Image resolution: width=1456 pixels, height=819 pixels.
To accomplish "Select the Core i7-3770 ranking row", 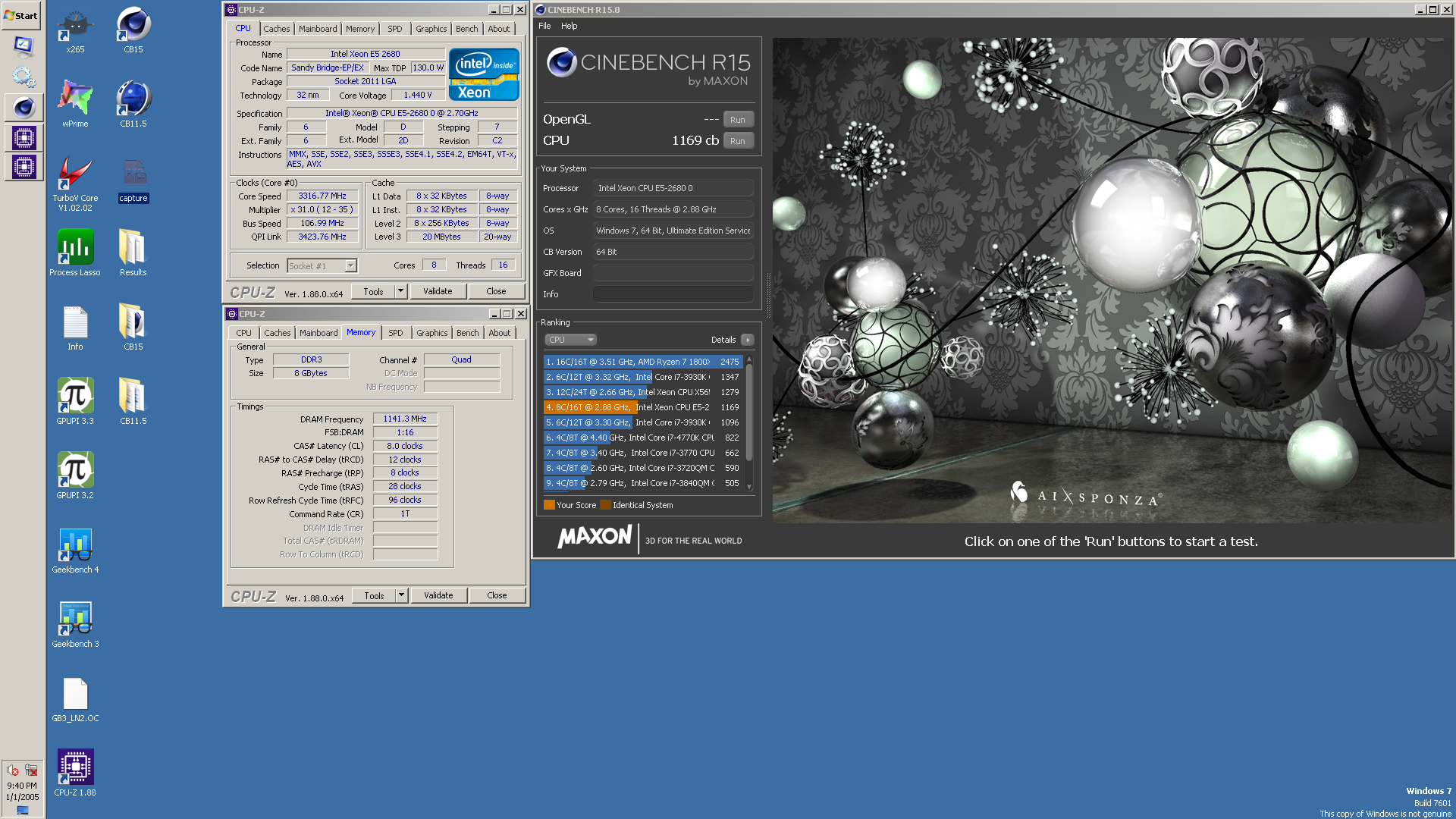I will pos(642,453).
